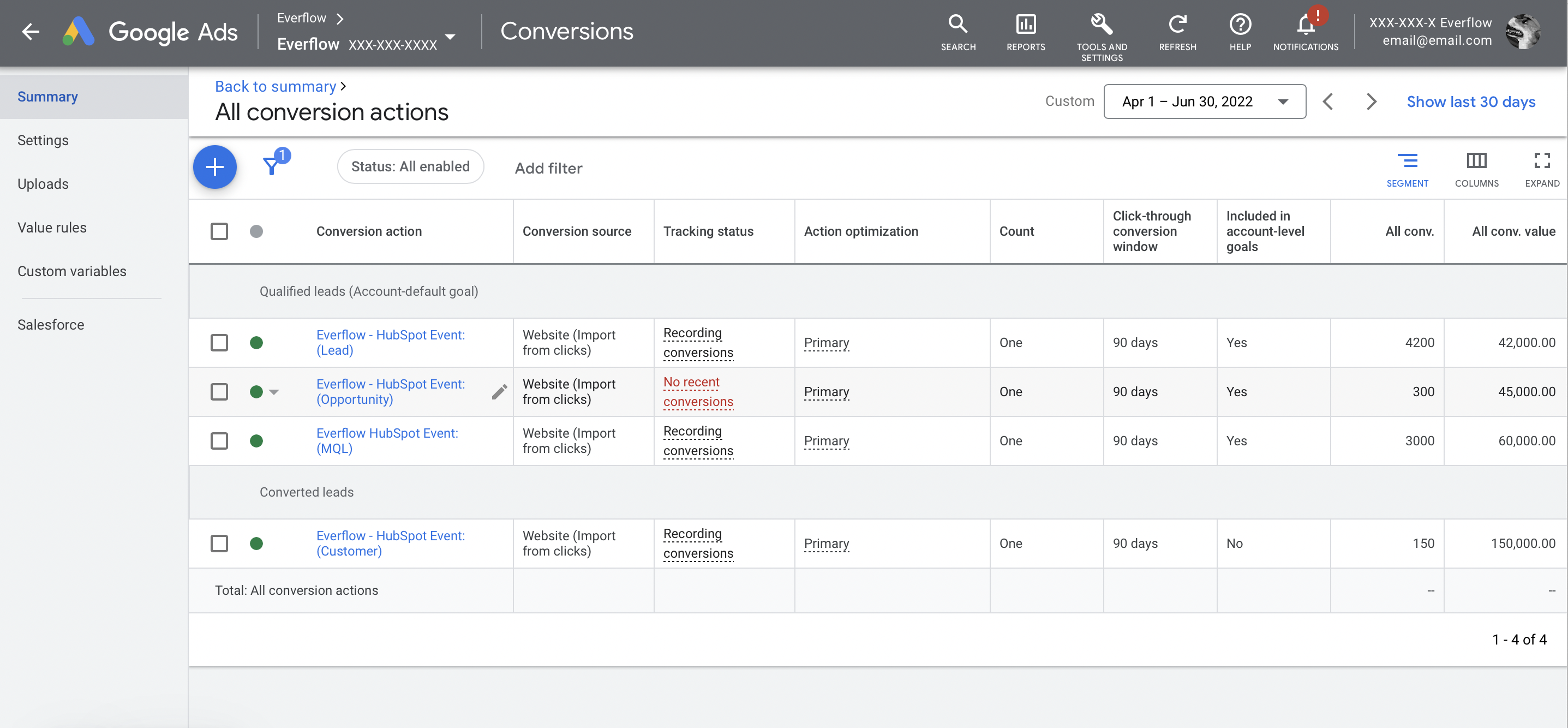Check the HubSpot Event (Opportunity) row checkbox

(x=219, y=392)
